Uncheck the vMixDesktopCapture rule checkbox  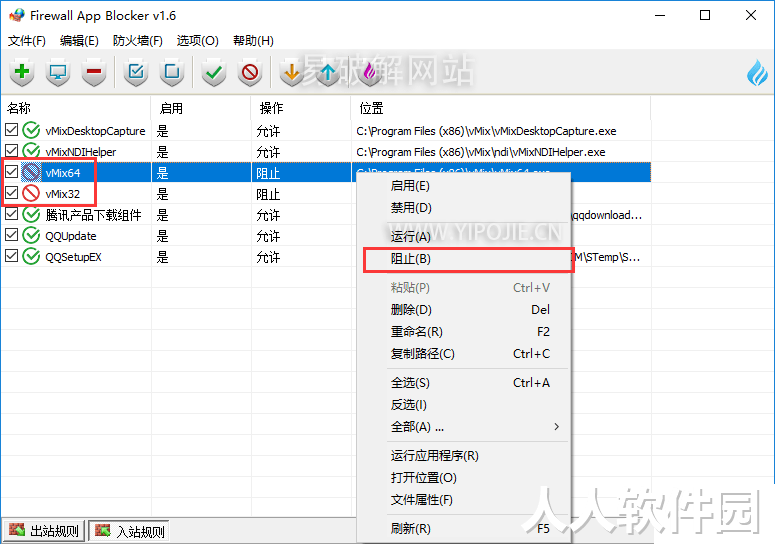pyautogui.click(x=11, y=130)
